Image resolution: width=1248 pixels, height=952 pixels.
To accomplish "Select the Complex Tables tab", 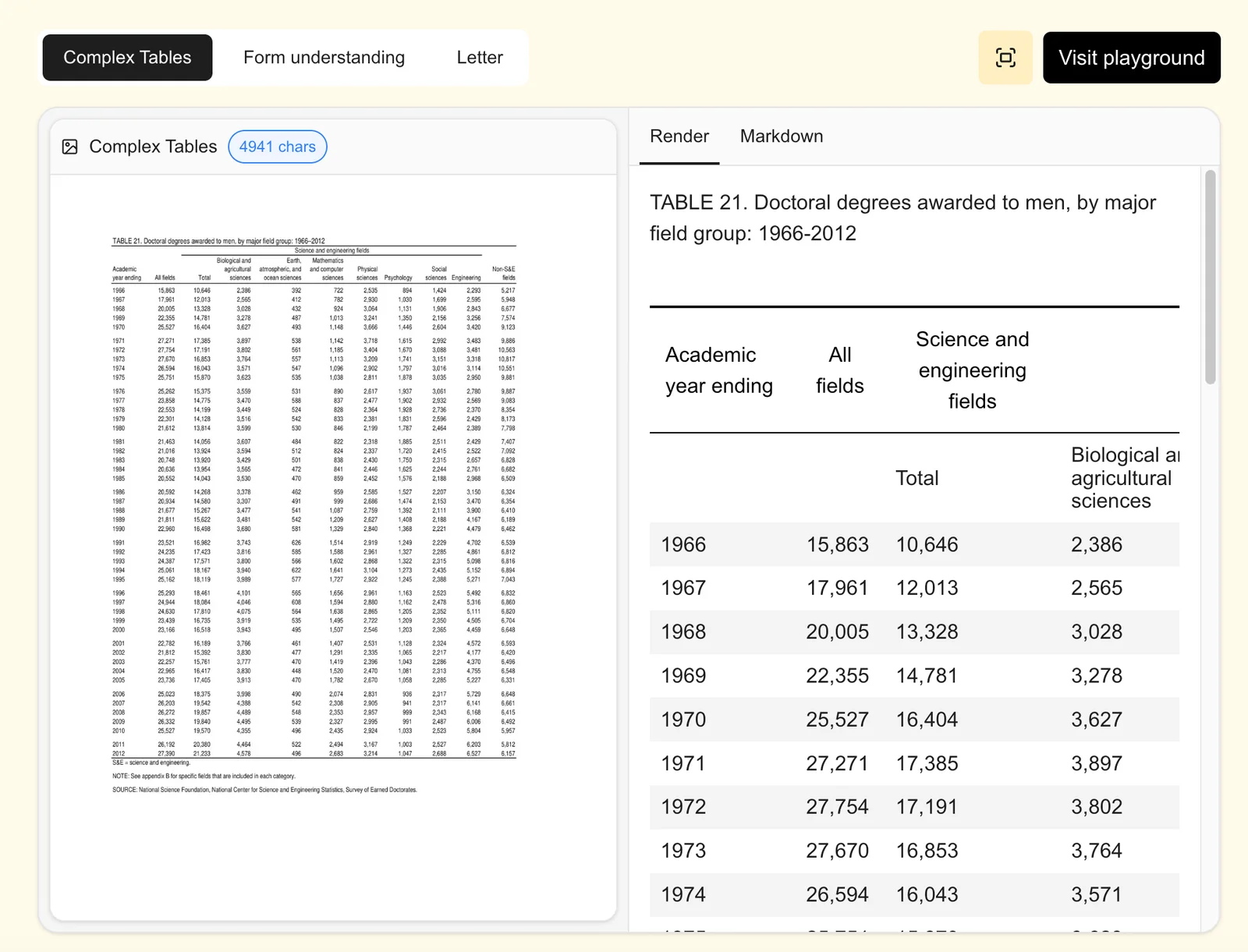I will coord(127,58).
